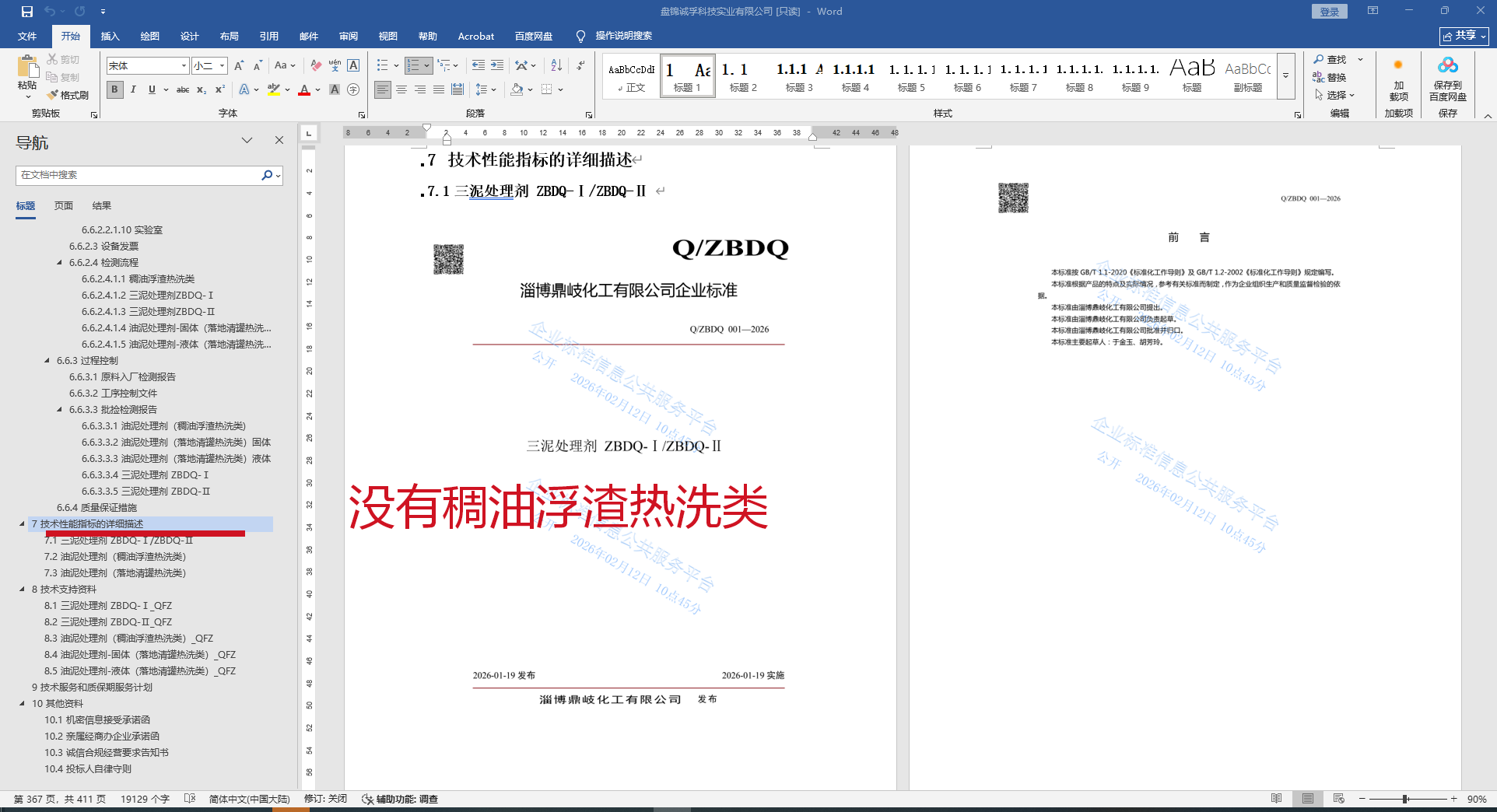Click heading 7.2 油泥处理剂 (稠油浮渣热洗类)
Image resolution: width=1497 pixels, height=812 pixels.
click(x=115, y=557)
